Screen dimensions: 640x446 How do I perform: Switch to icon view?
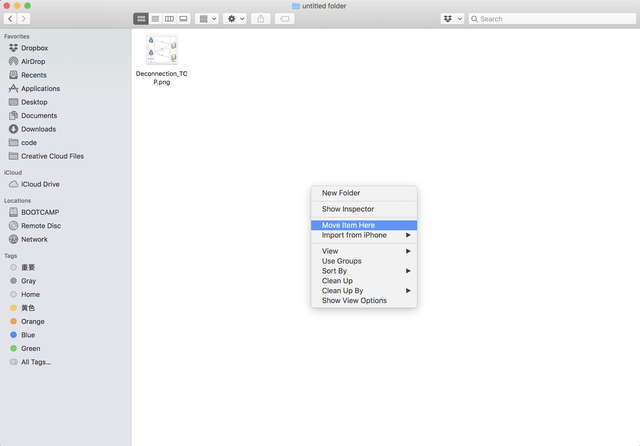pyautogui.click(x=141, y=19)
